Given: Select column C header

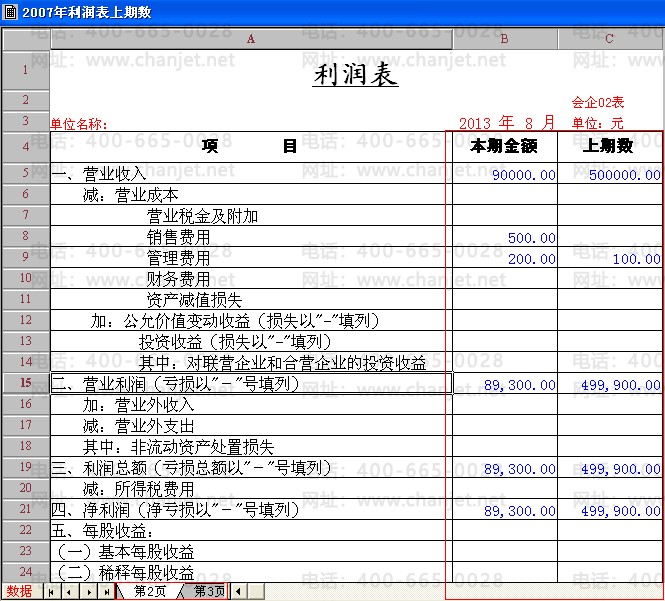Looking at the screenshot, I should coord(609,39).
